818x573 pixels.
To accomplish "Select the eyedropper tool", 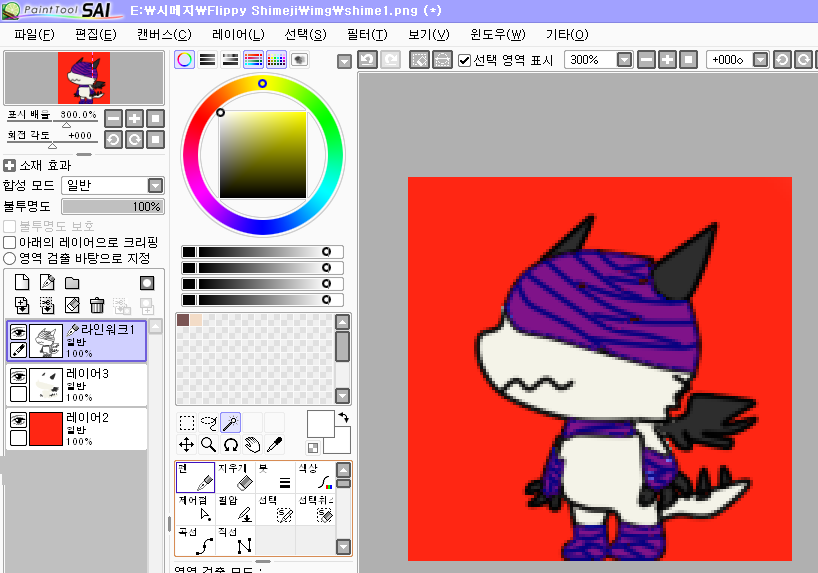I will coord(274,445).
